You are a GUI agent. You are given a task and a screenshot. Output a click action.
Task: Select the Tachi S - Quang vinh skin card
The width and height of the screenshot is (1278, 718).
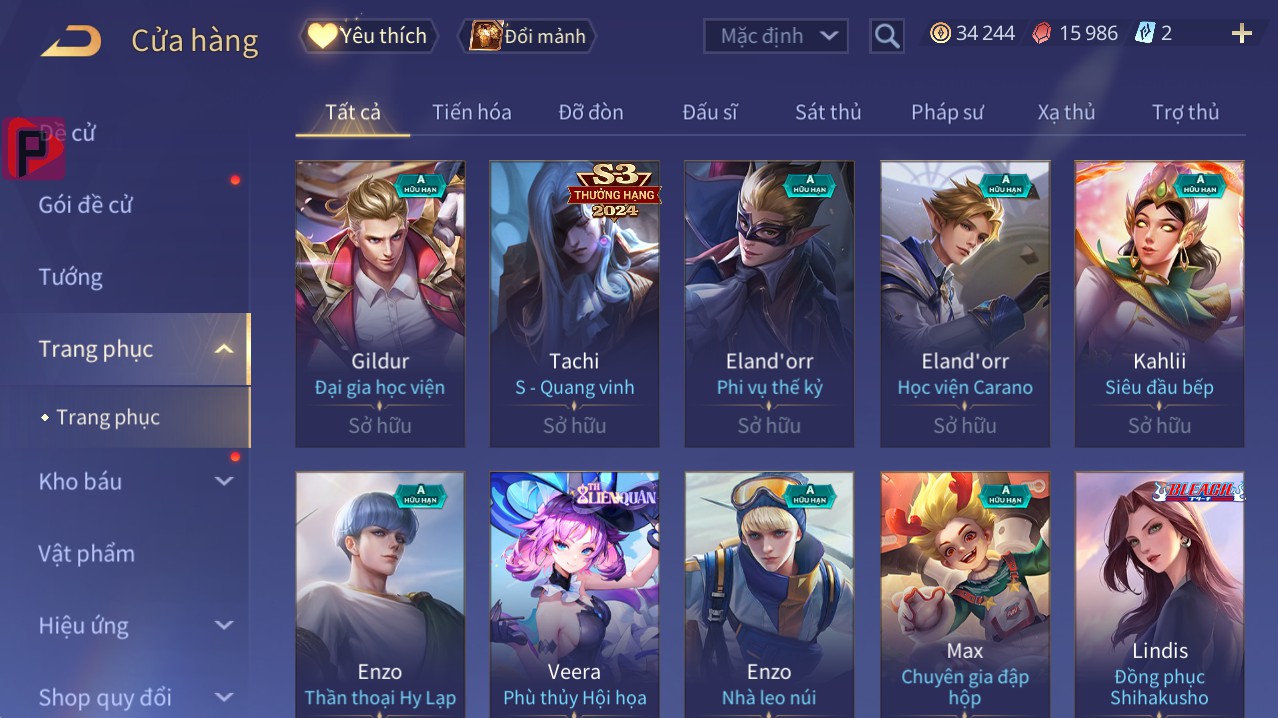(575, 304)
